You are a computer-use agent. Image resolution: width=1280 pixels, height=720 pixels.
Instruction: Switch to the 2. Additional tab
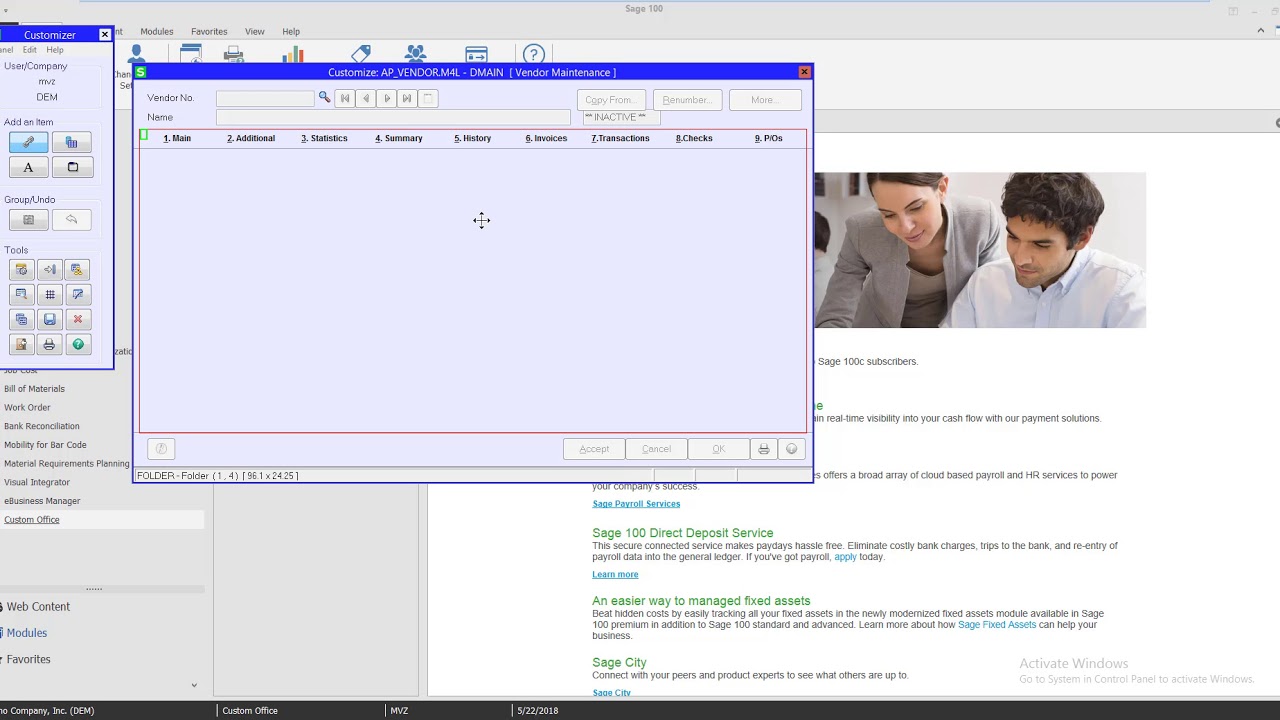251,138
